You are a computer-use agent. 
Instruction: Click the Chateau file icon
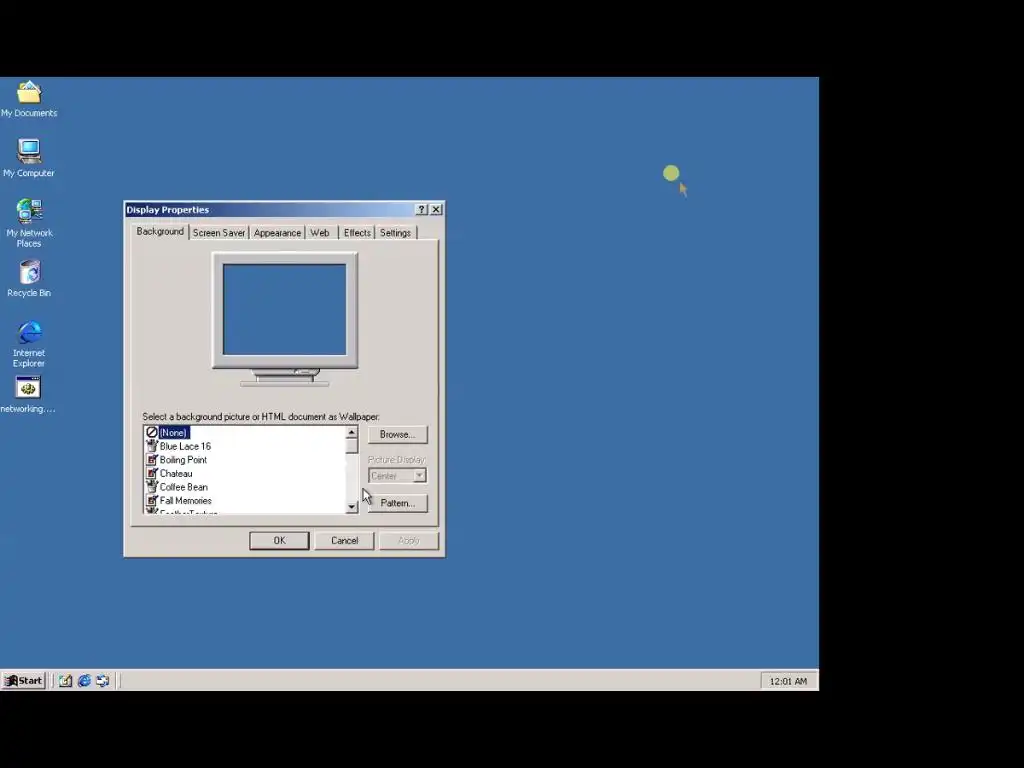152,473
